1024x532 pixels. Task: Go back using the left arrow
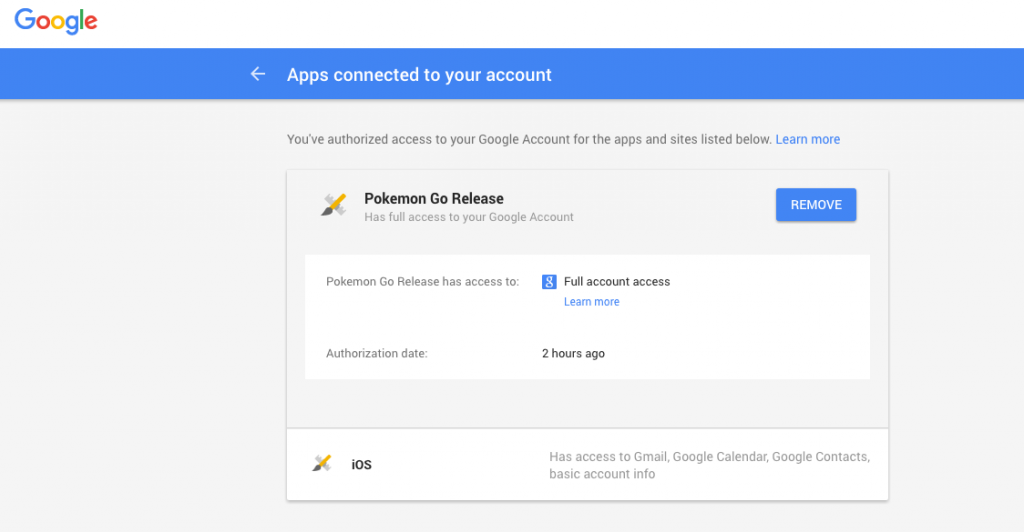pyautogui.click(x=258, y=74)
